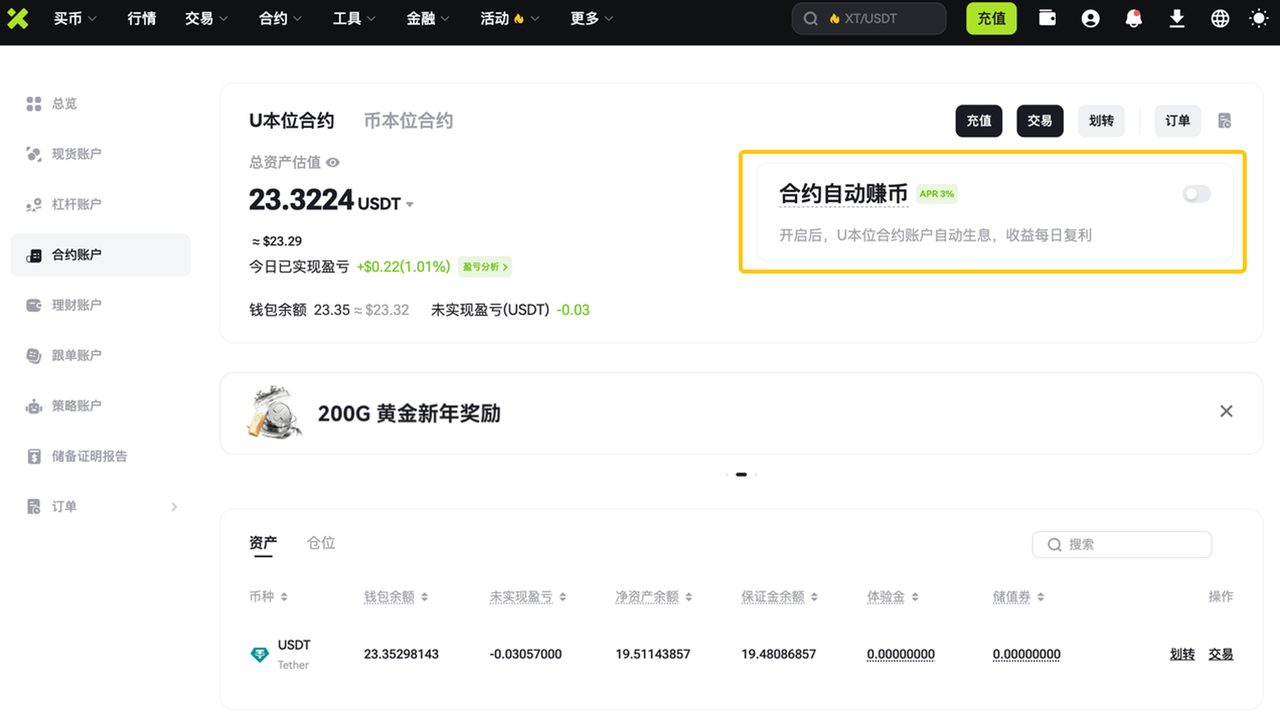Switch to the 币本位合约 tab
Screen dimensions: 1280x716
point(408,121)
